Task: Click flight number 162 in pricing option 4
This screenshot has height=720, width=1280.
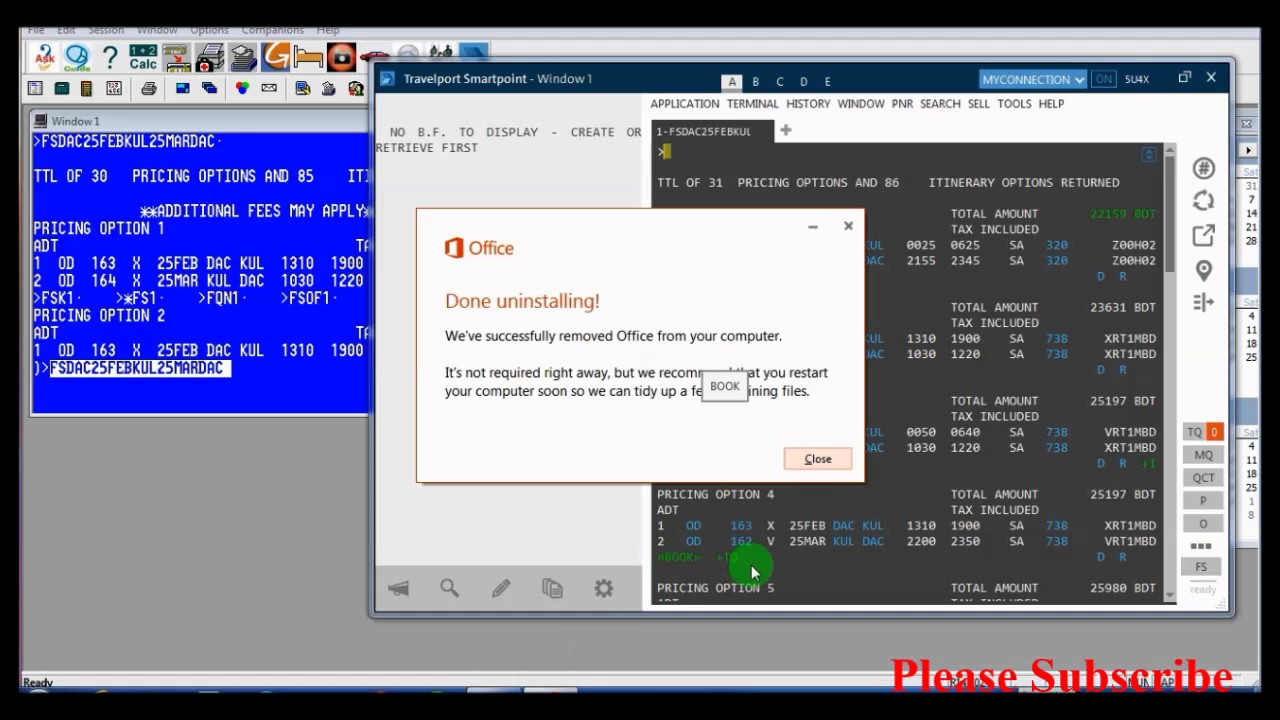Action: 741,542
